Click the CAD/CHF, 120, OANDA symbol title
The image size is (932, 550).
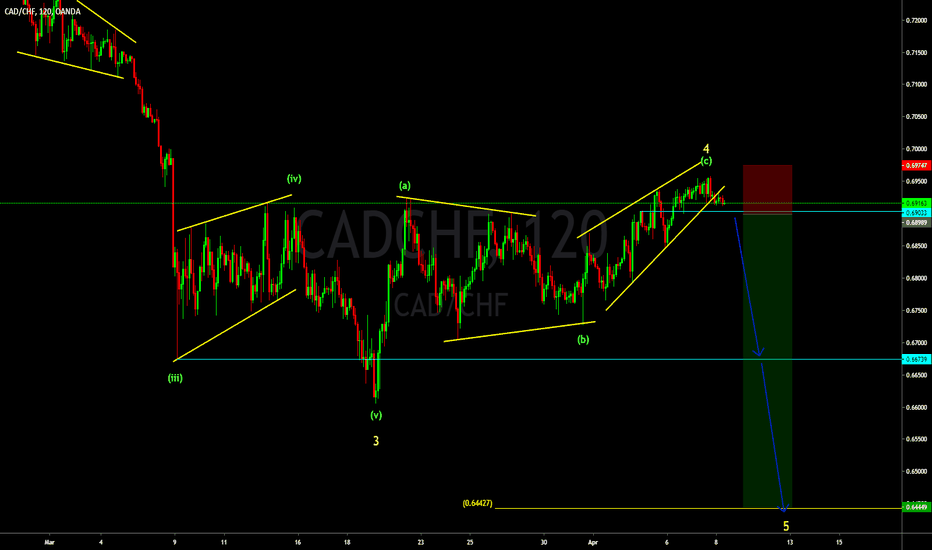tap(42, 11)
